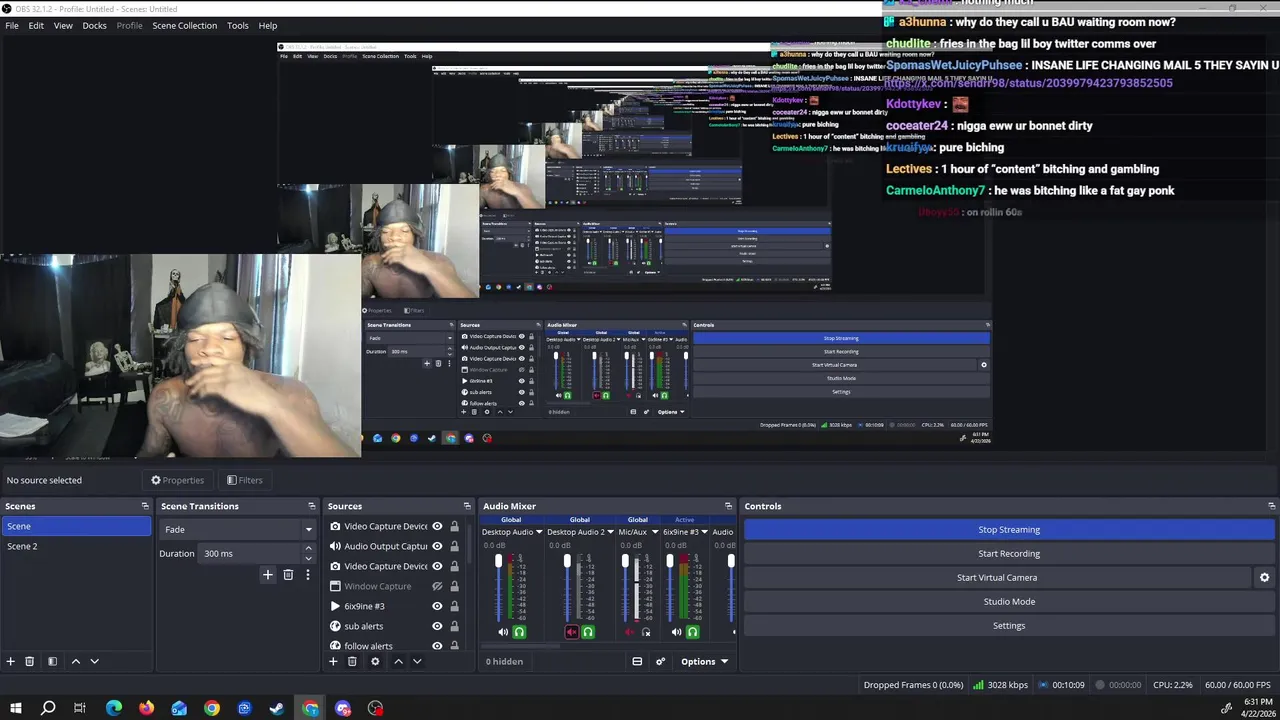
Task: Show the Window Capture source
Action: 437,586
